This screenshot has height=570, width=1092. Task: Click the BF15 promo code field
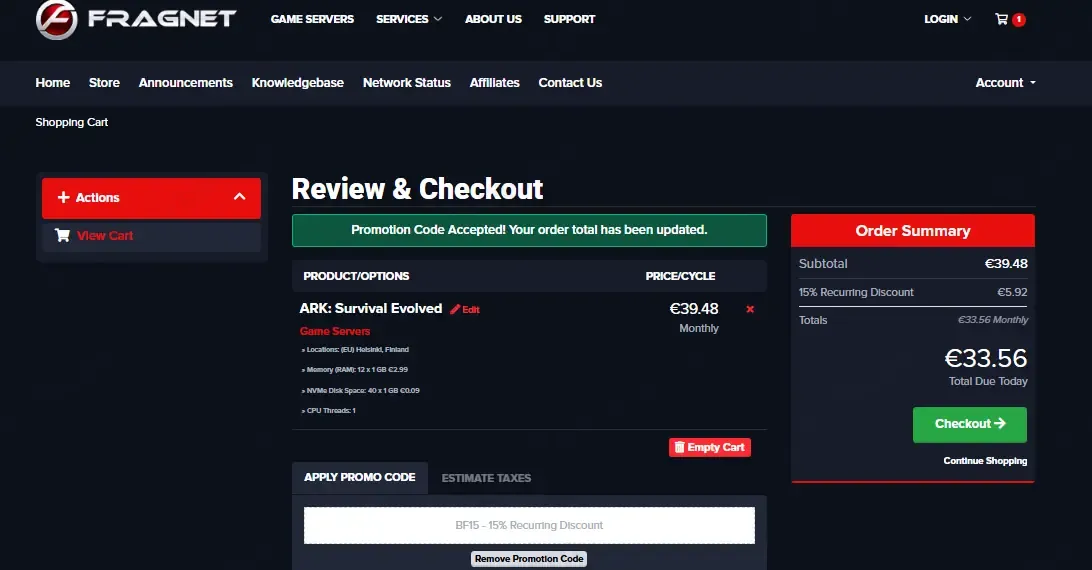tap(529, 525)
